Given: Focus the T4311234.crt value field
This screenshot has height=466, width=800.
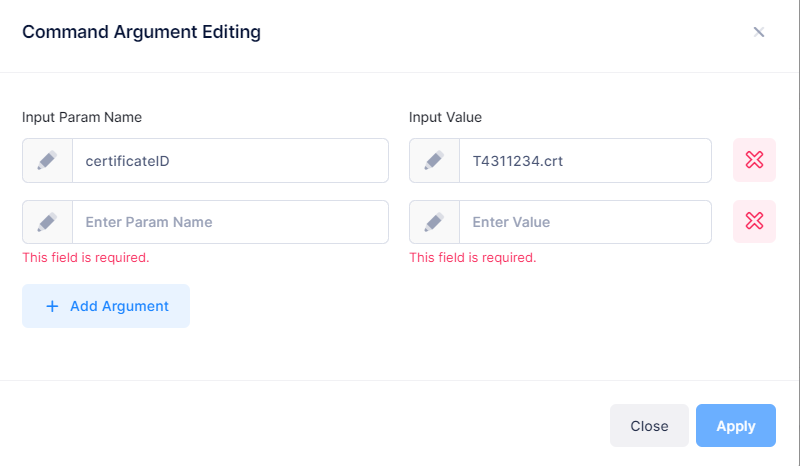Looking at the screenshot, I should 585,160.
